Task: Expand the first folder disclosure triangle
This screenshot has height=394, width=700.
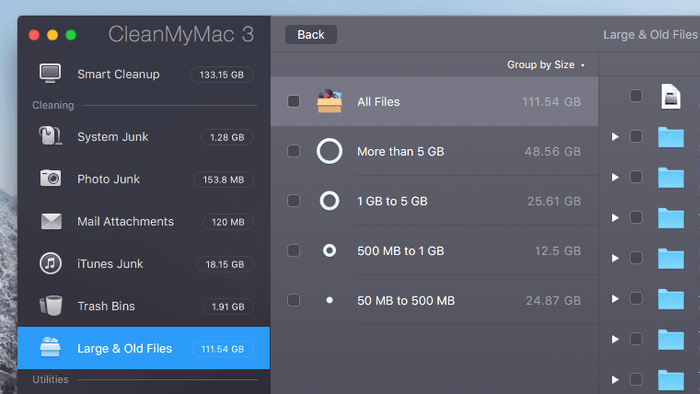Action: (x=615, y=137)
